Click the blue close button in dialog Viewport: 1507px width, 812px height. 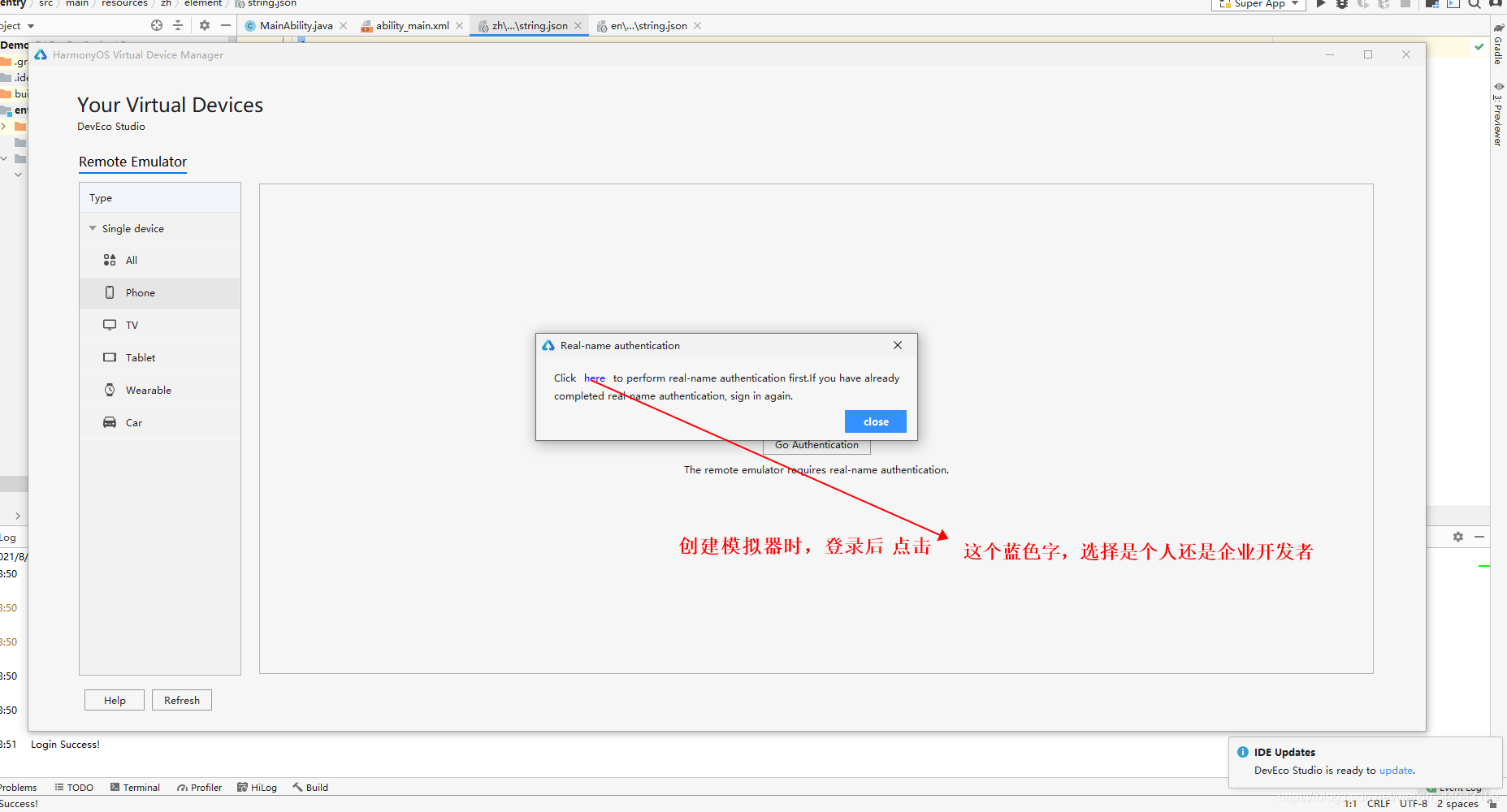tap(876, 421)
